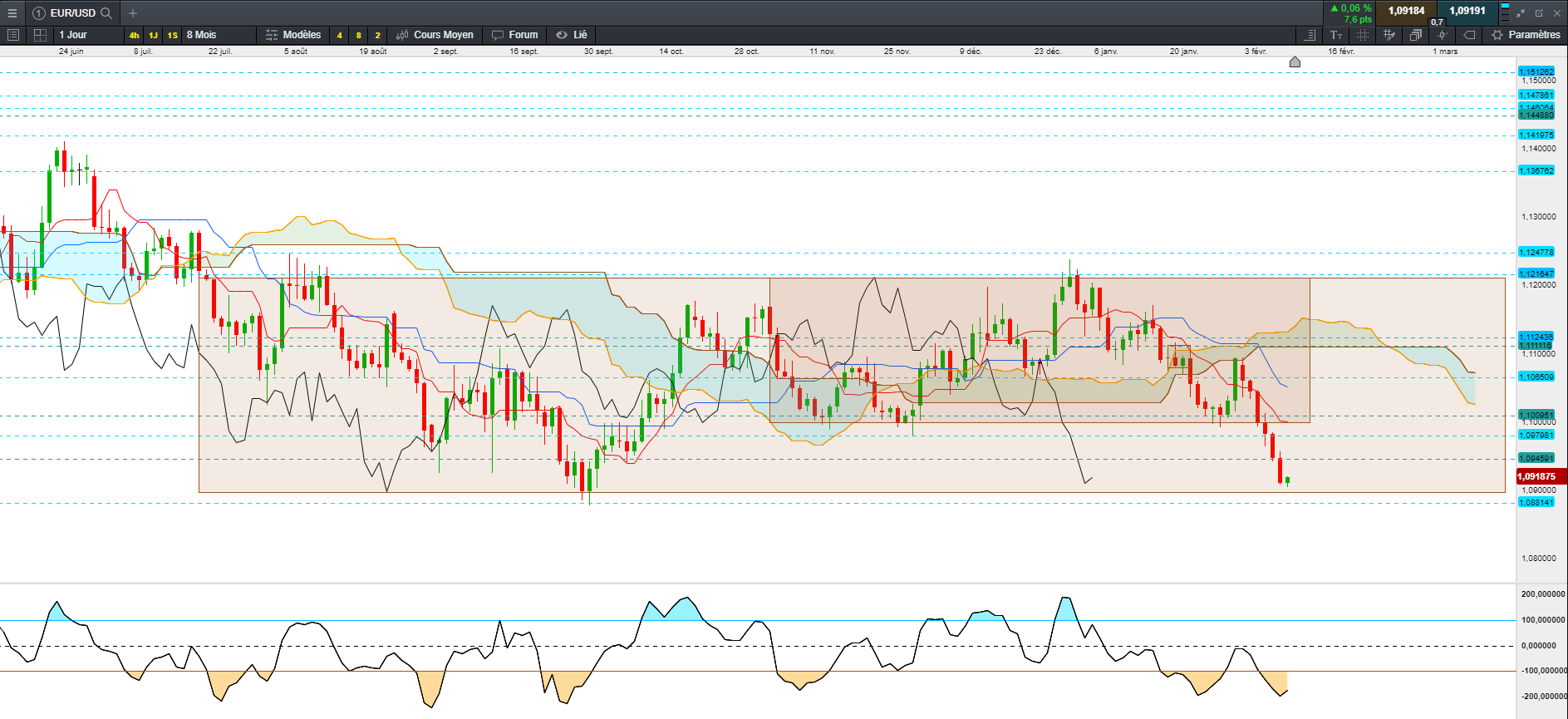Click the -100,000000 oscillator scale value
The image size is (1568, 719).
(1543, 670)
